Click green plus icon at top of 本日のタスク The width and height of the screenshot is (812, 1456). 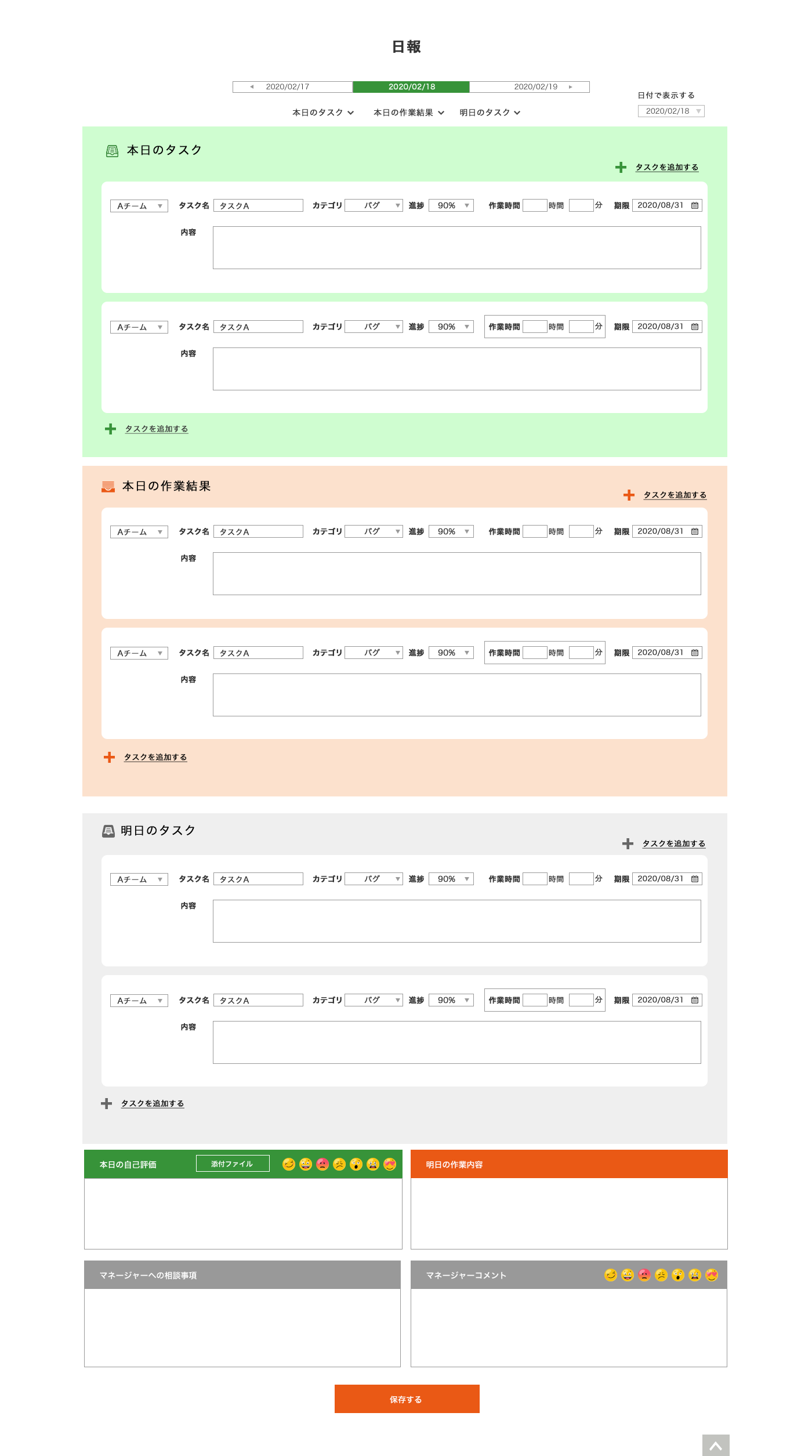click(621, 168)
